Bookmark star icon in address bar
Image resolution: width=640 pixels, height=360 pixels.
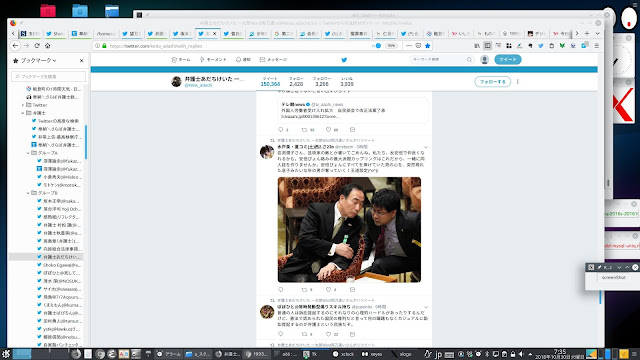point(427,46)
